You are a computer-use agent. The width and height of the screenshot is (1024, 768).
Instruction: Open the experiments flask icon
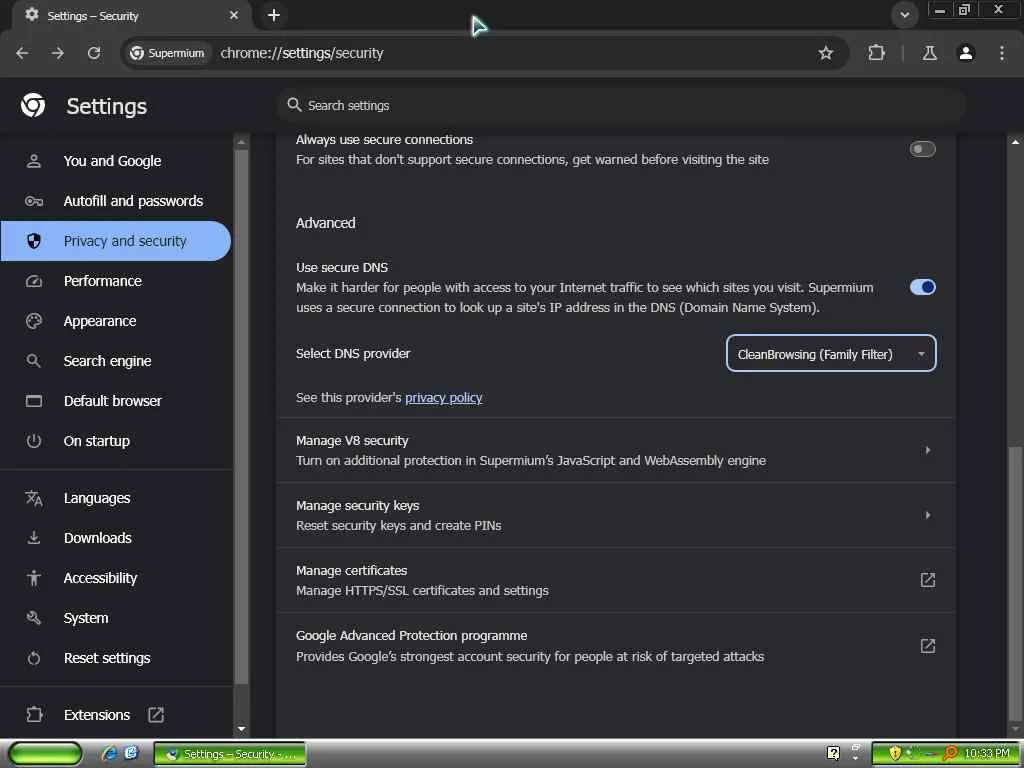tap(929, 53)
